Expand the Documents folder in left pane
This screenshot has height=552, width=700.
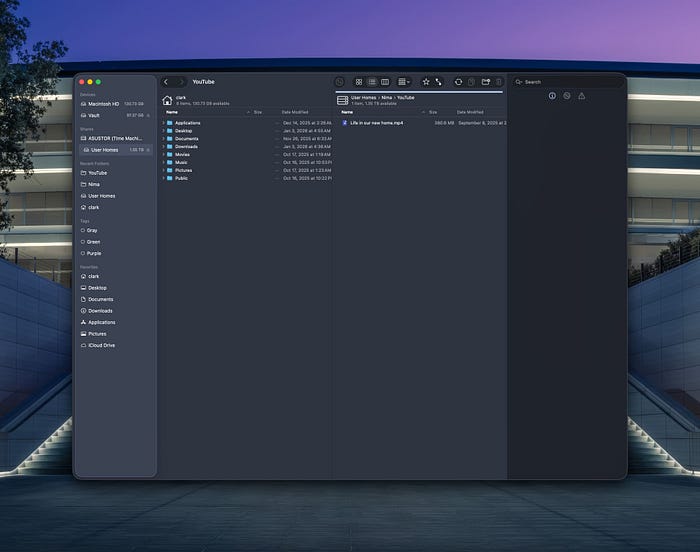click(164, 139)
